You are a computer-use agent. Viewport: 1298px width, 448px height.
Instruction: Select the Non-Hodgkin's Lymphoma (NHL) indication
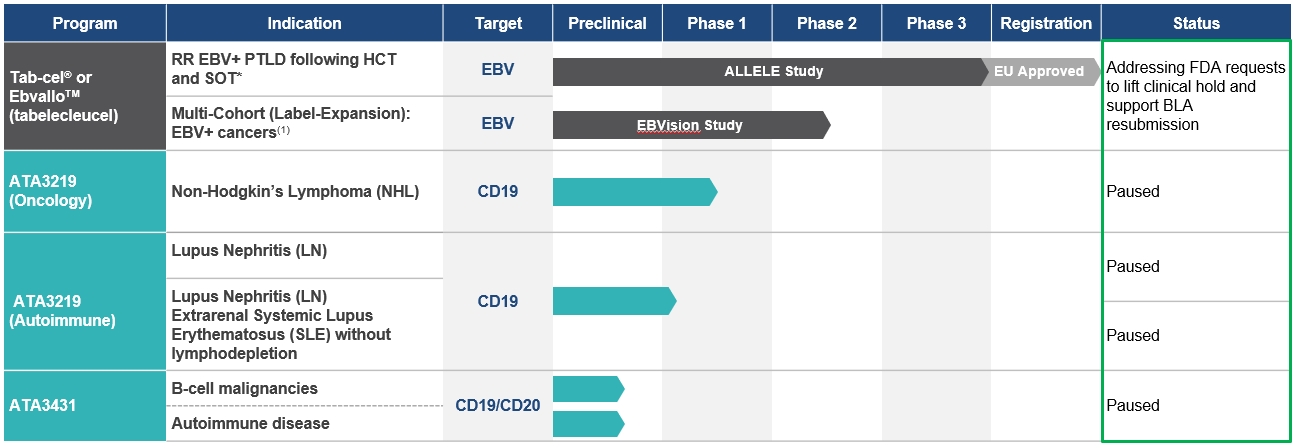click(x=295, y=192)
